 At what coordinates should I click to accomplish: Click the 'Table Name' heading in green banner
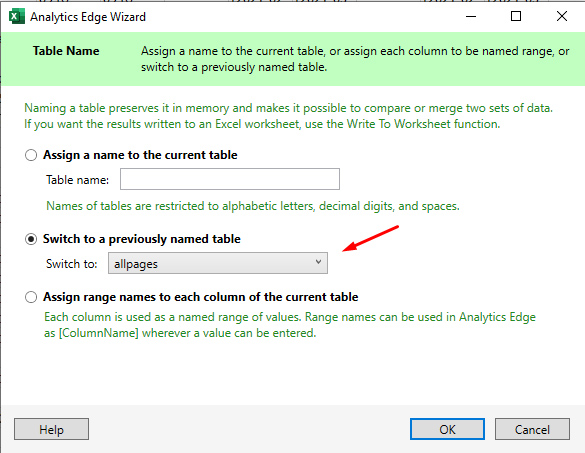pos(66,51)
